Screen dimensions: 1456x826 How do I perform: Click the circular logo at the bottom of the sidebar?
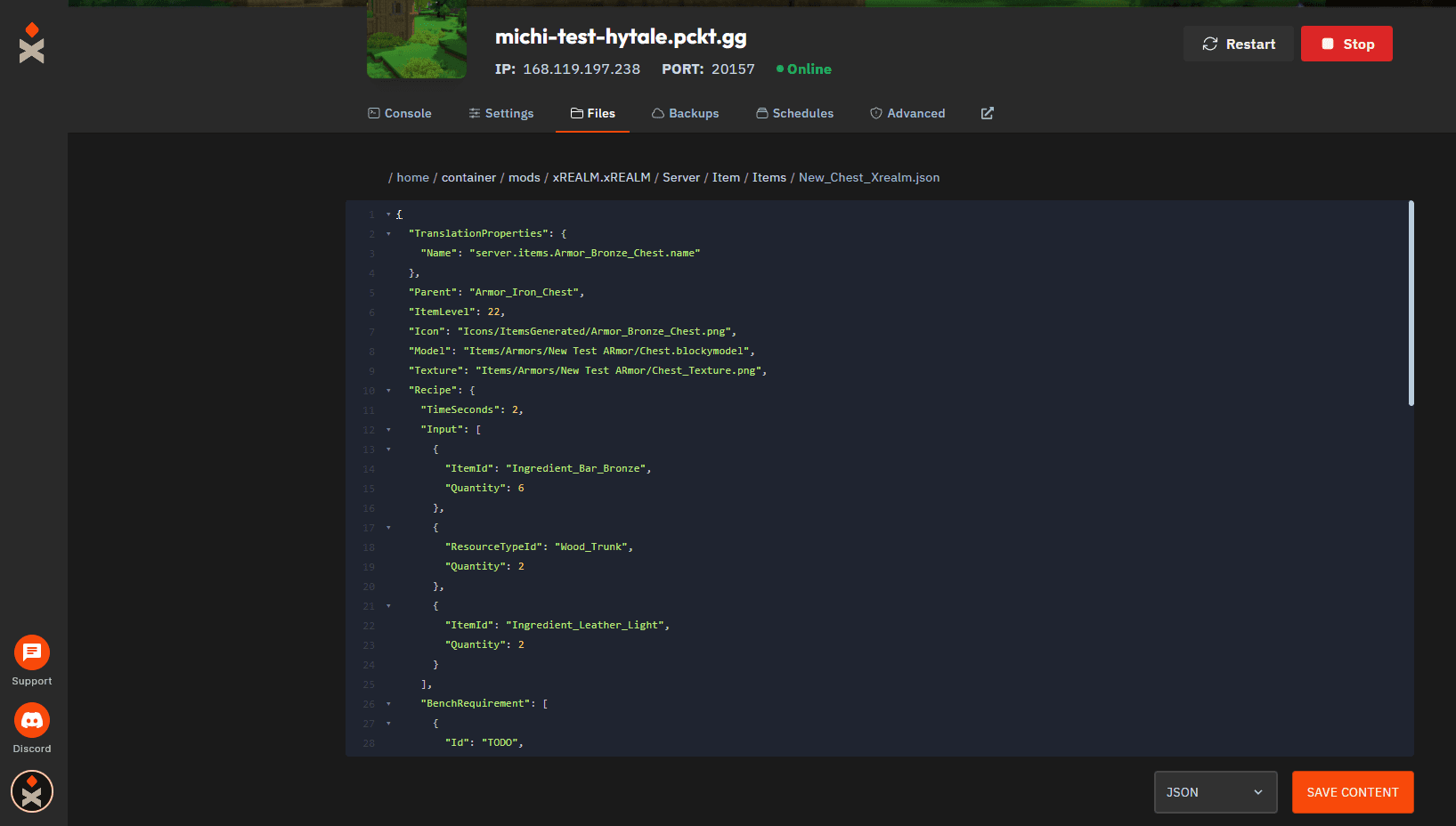click(31, 790)
